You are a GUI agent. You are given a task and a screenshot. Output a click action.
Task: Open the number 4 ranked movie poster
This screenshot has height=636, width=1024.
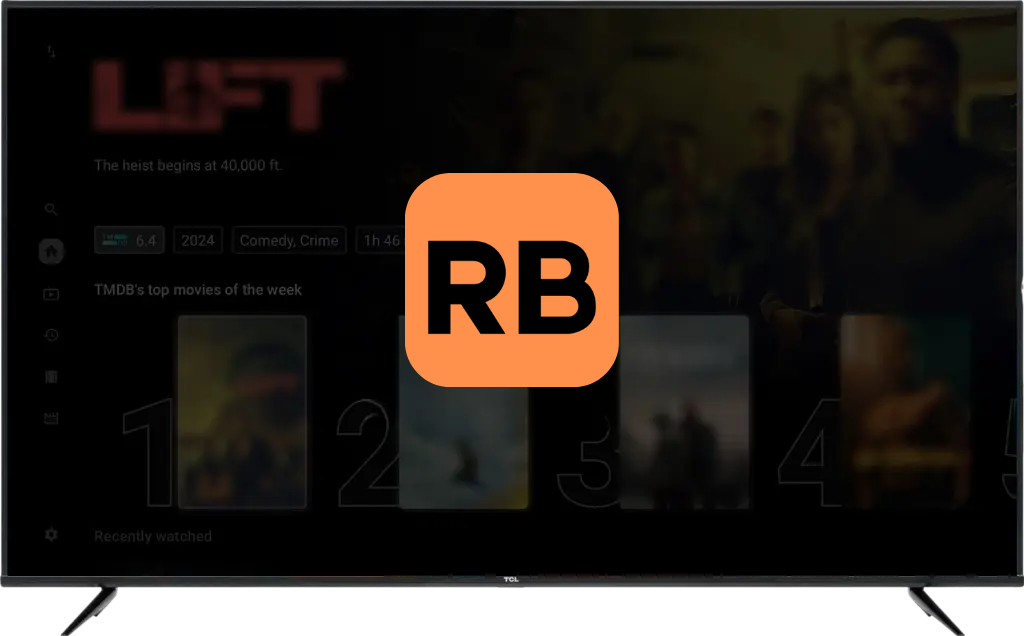click(906, 412)
